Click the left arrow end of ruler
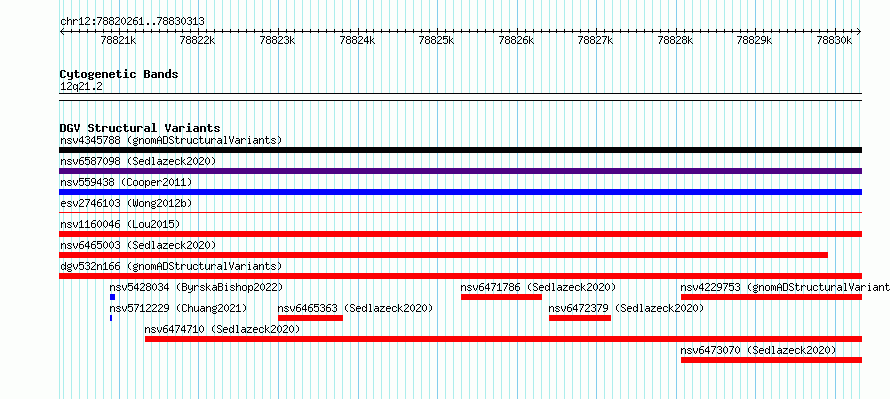The height and width of the screenshot is (399, 890). (x=62, y=32)
